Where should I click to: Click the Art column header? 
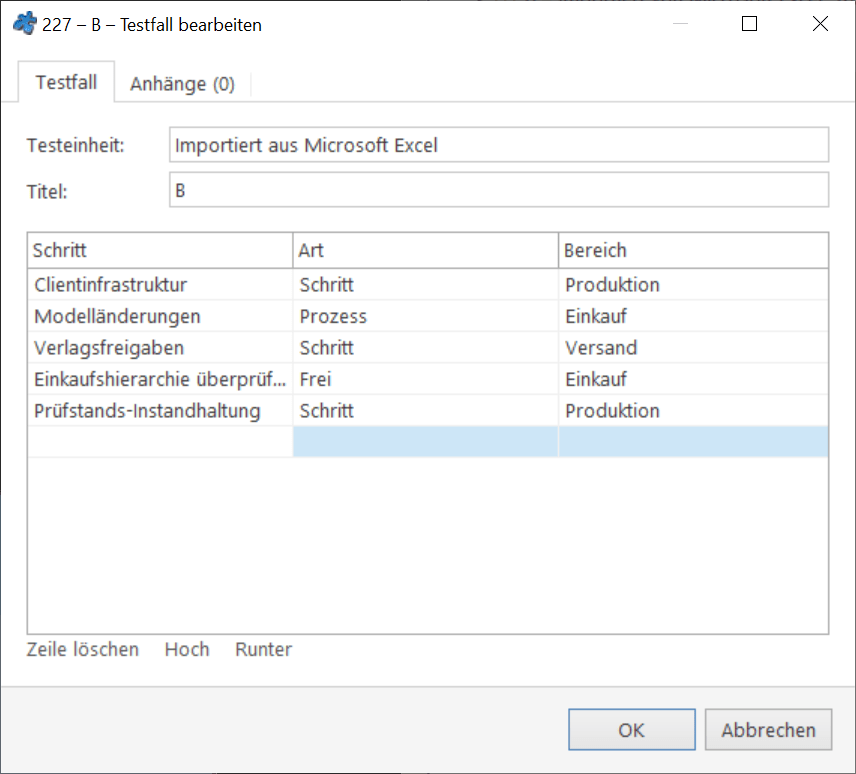[x=425, y=251]
